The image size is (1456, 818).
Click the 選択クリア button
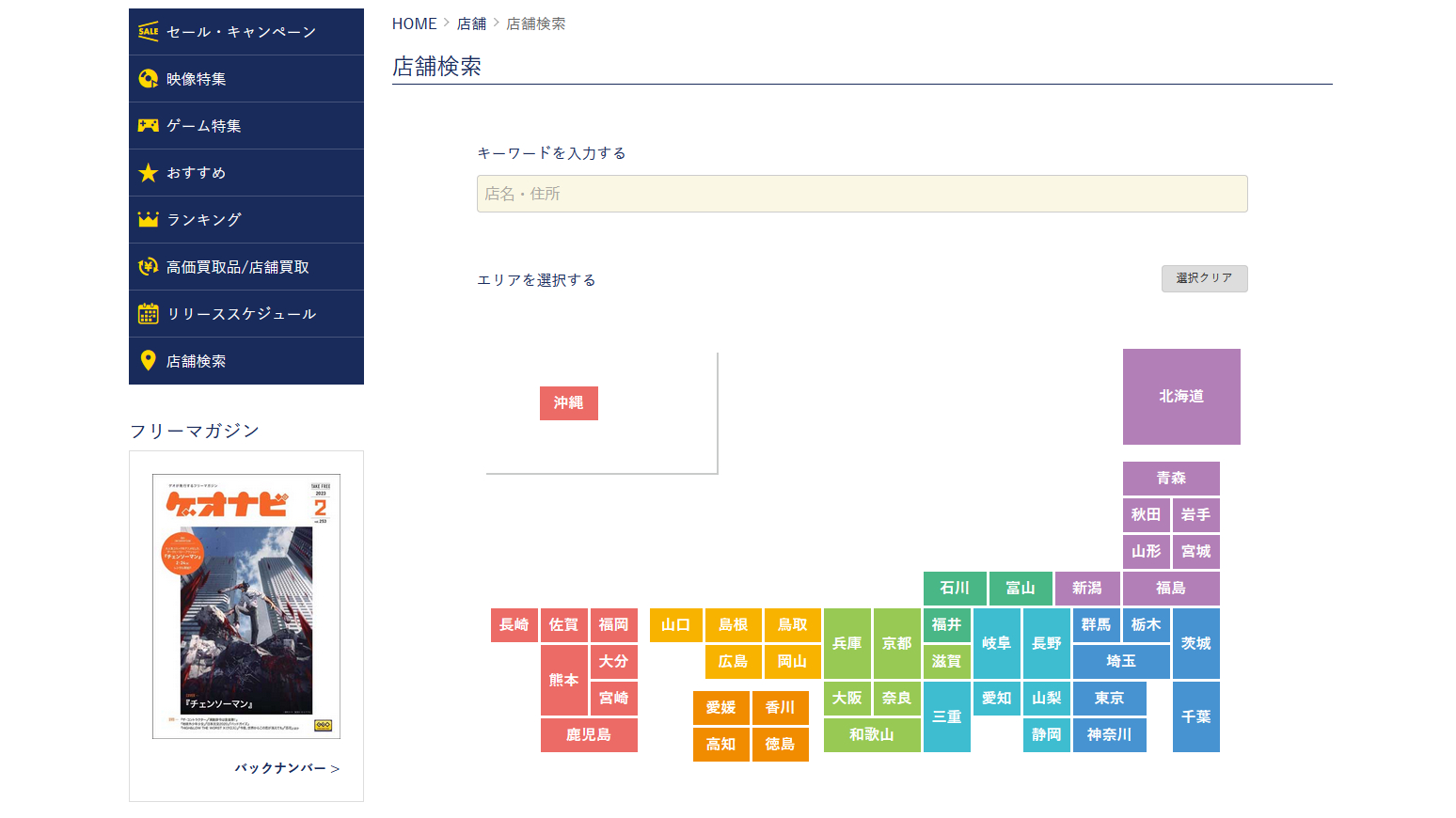click(1205, 278)
